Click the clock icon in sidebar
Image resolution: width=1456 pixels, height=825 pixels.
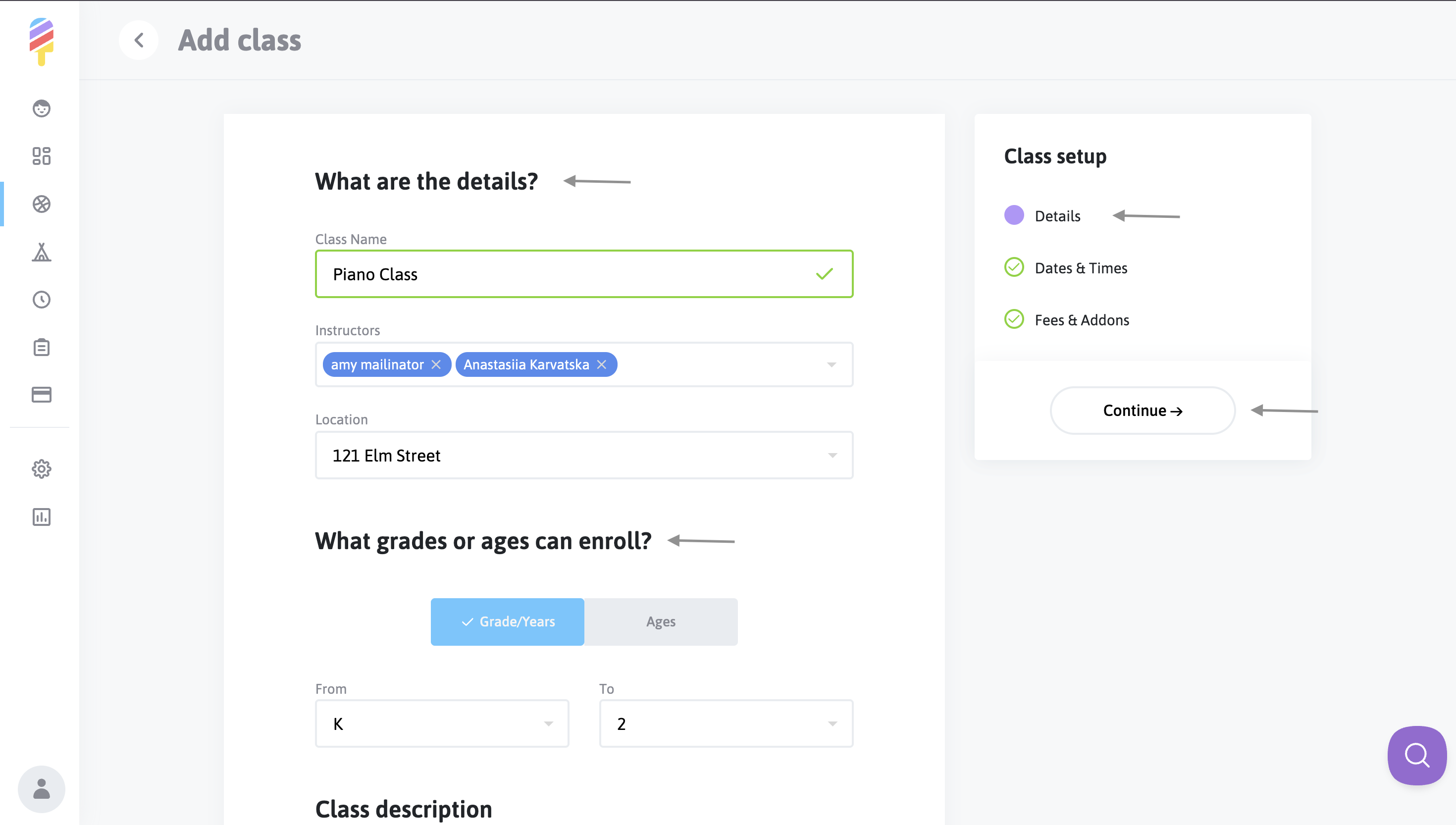click(42, 299)
